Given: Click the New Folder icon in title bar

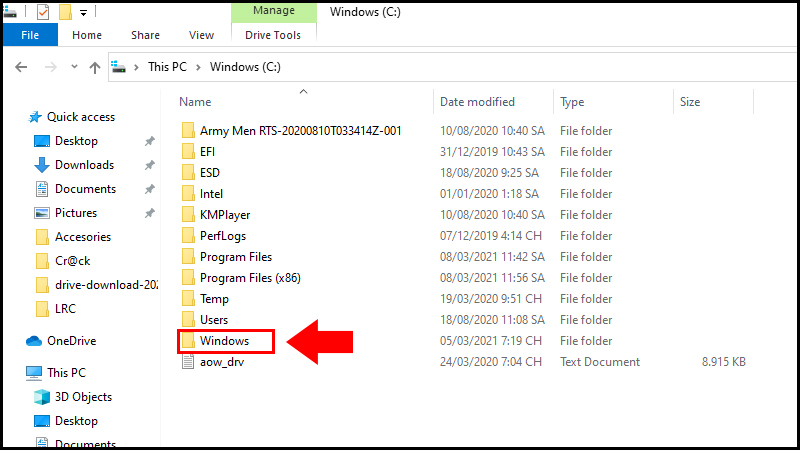Looking at the screenshot, I should click(x=65, y=12).
